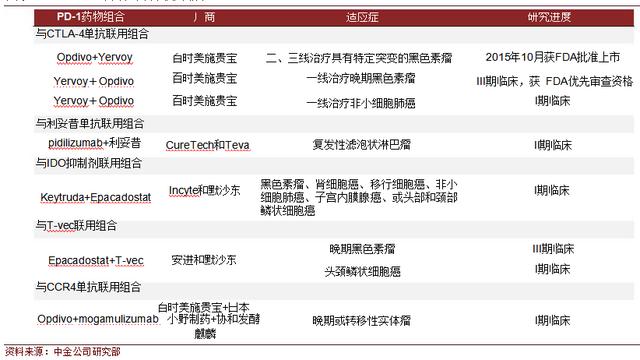Select the CureTech和Teva manufacturer cell
This screenshot has width=640, height=360.
(207, 145)
